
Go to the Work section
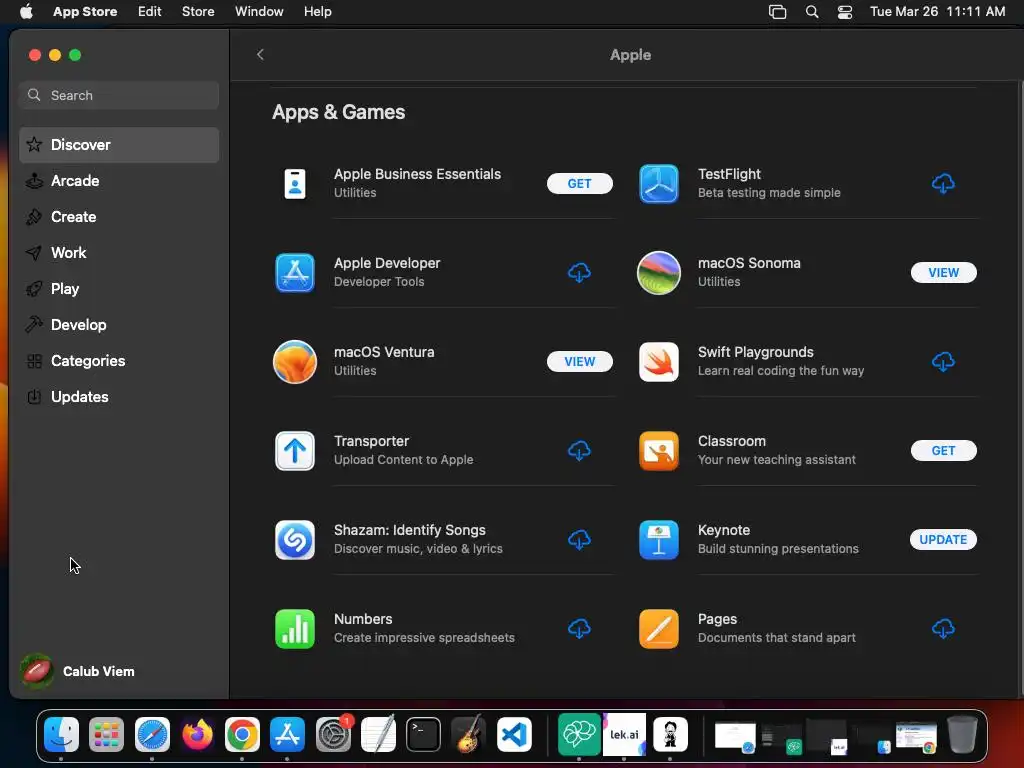pos(119,252)
